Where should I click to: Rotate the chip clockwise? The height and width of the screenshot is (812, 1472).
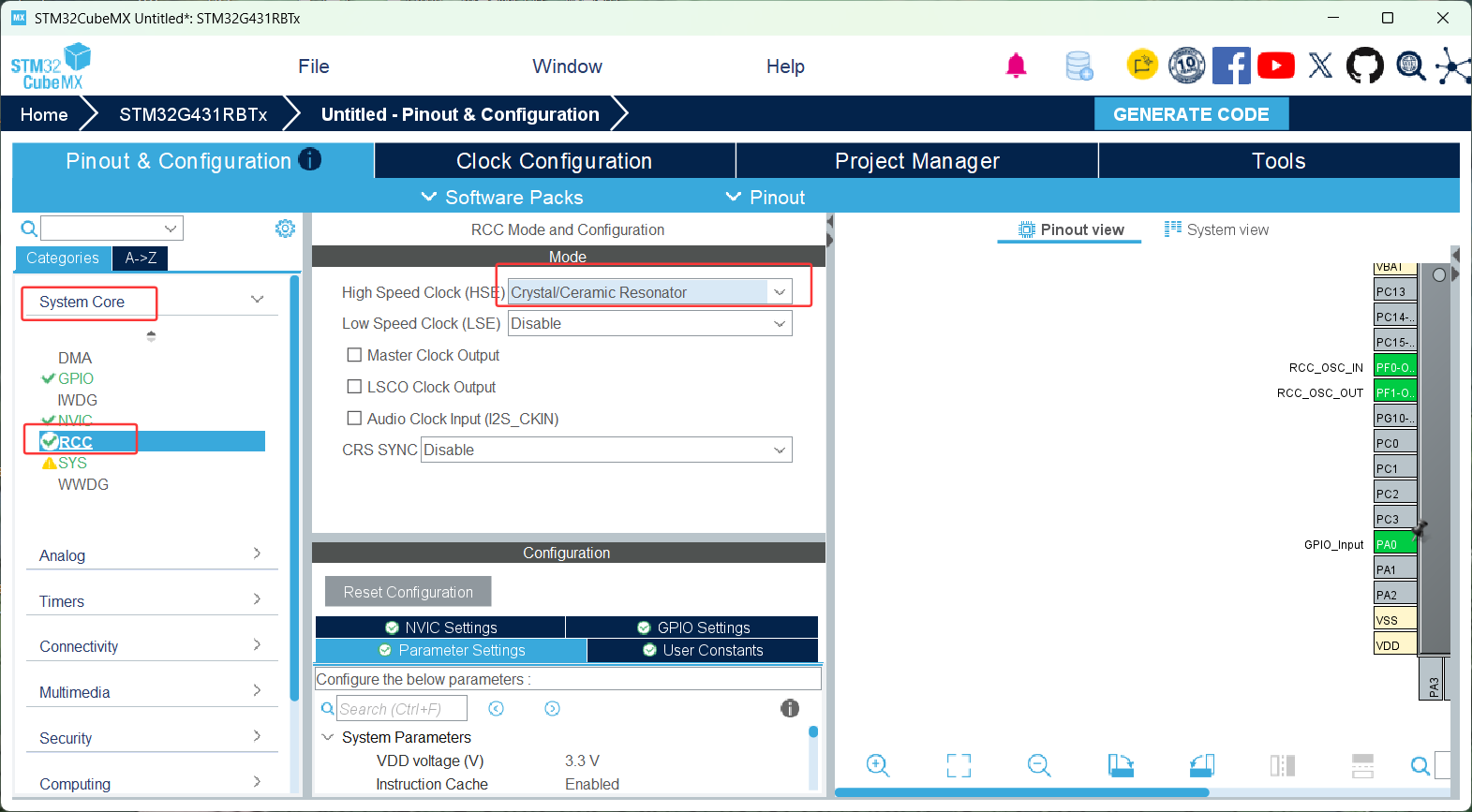(1121, 765)
